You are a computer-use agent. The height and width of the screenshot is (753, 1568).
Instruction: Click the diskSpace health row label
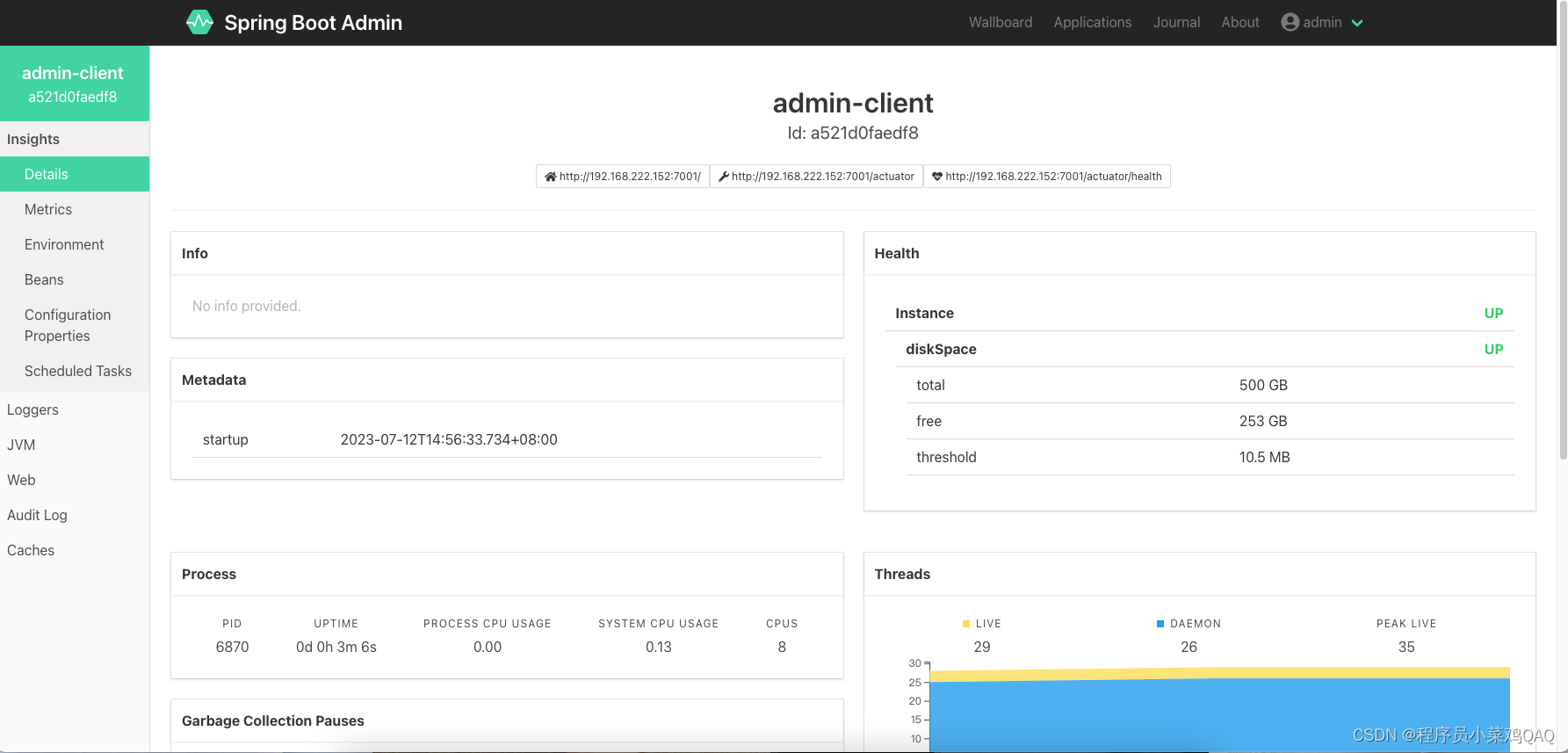tap(941, 349)
